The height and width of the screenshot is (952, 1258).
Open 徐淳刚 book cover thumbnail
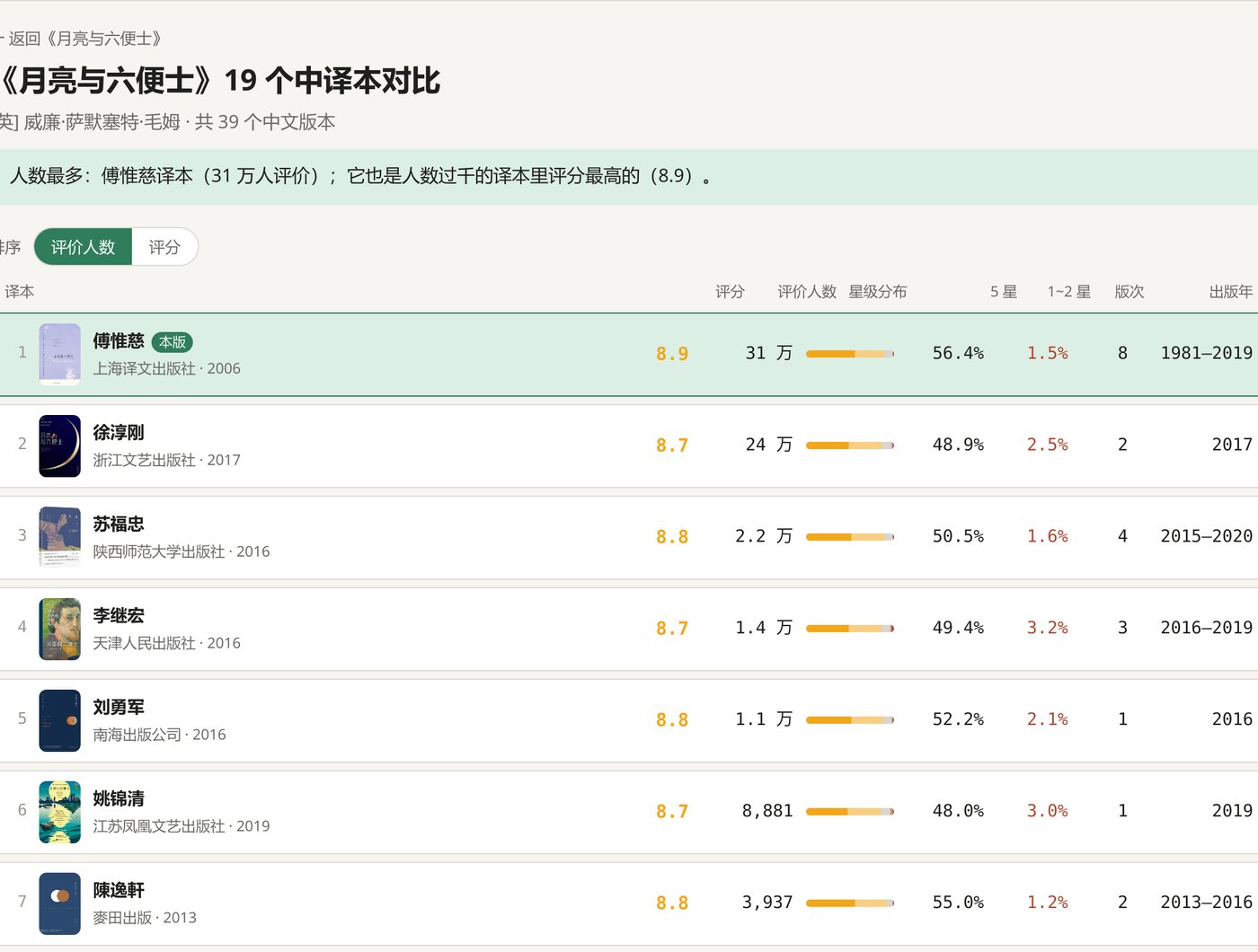[60, 445]
